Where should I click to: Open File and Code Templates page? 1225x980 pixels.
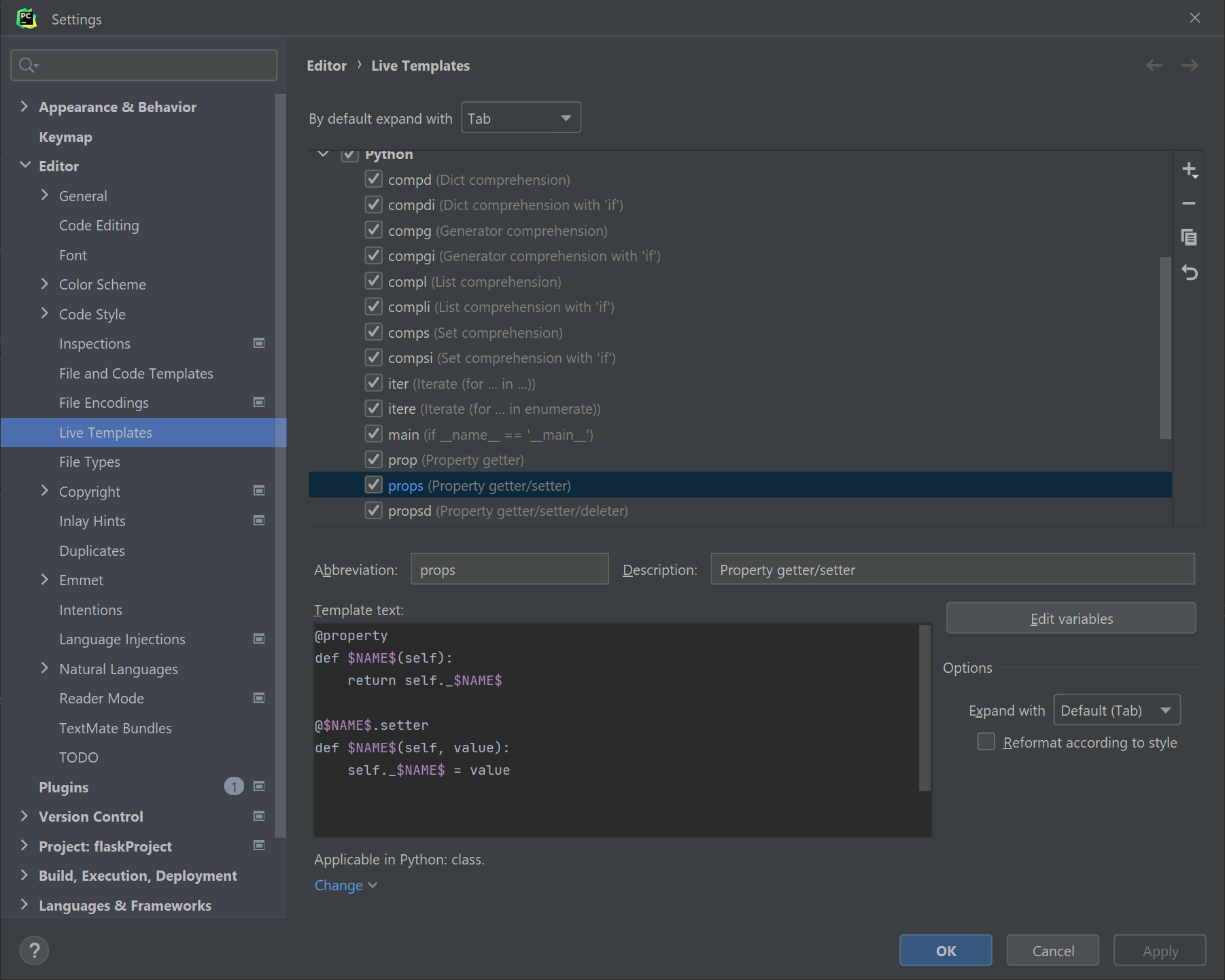tap(136, 373)
